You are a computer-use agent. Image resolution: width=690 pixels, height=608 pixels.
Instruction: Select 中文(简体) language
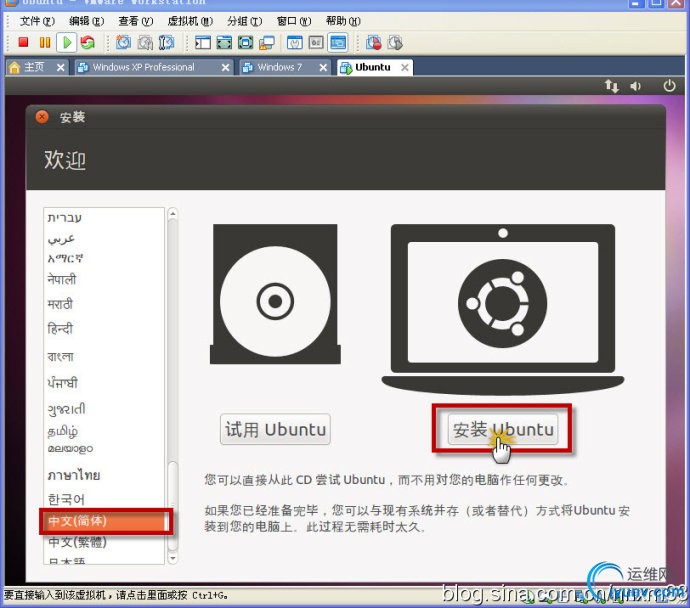(x=104, y=521)
